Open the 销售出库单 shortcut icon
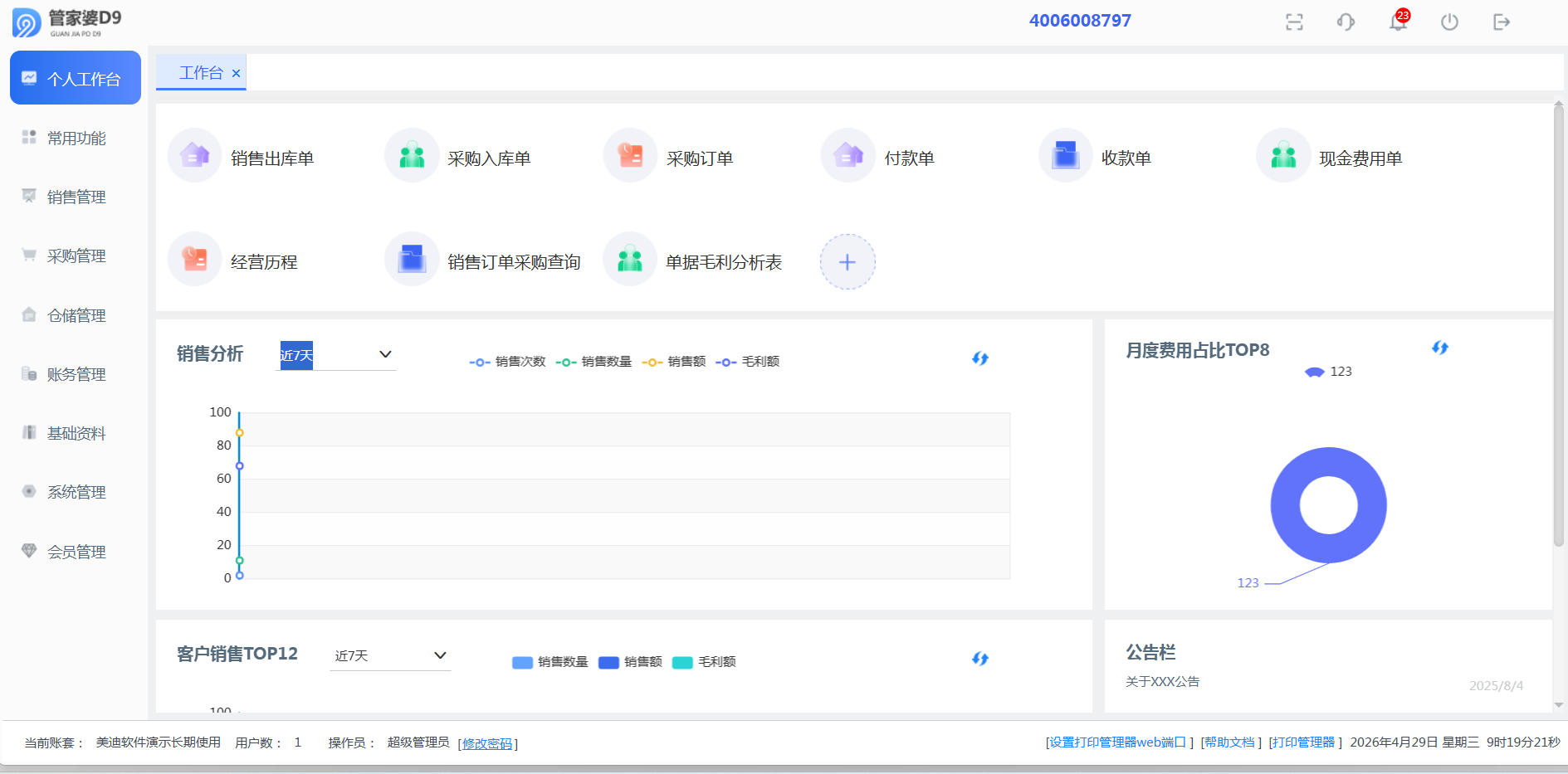The height and width of the screenshot is (774, 1568). (194, 155)
